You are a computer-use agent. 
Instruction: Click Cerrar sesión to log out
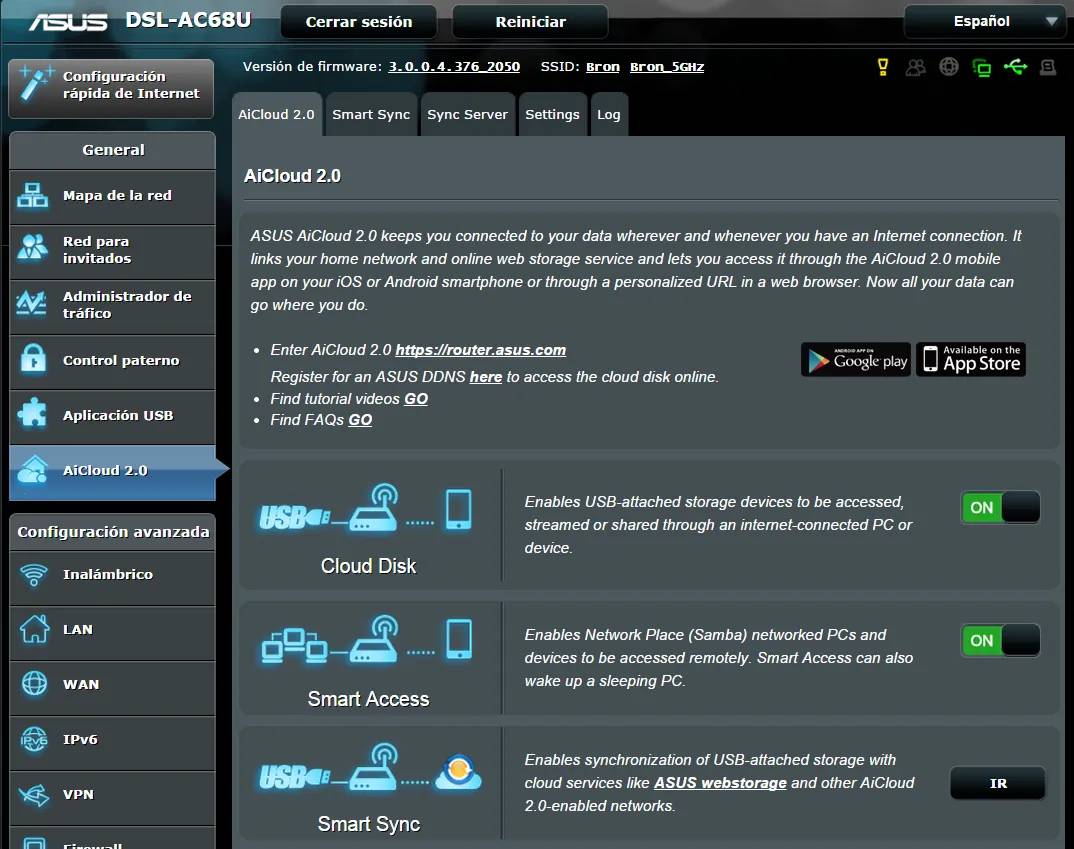358,21
